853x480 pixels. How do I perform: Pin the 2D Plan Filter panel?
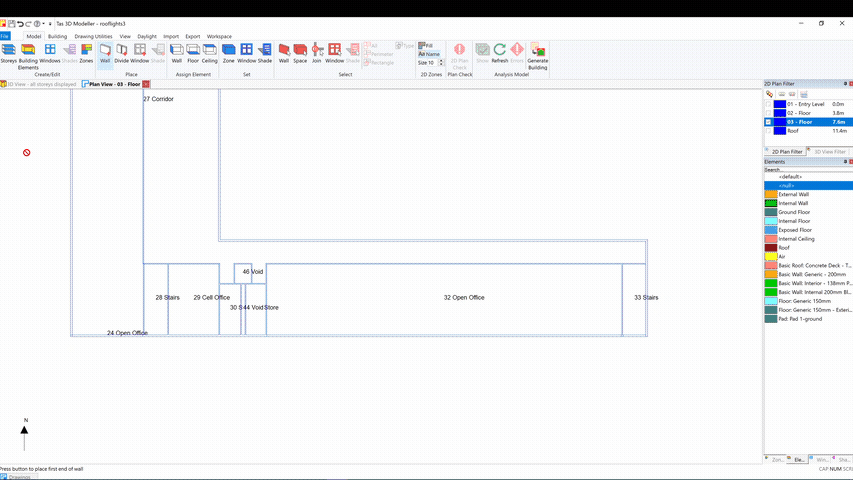[845, 84]
